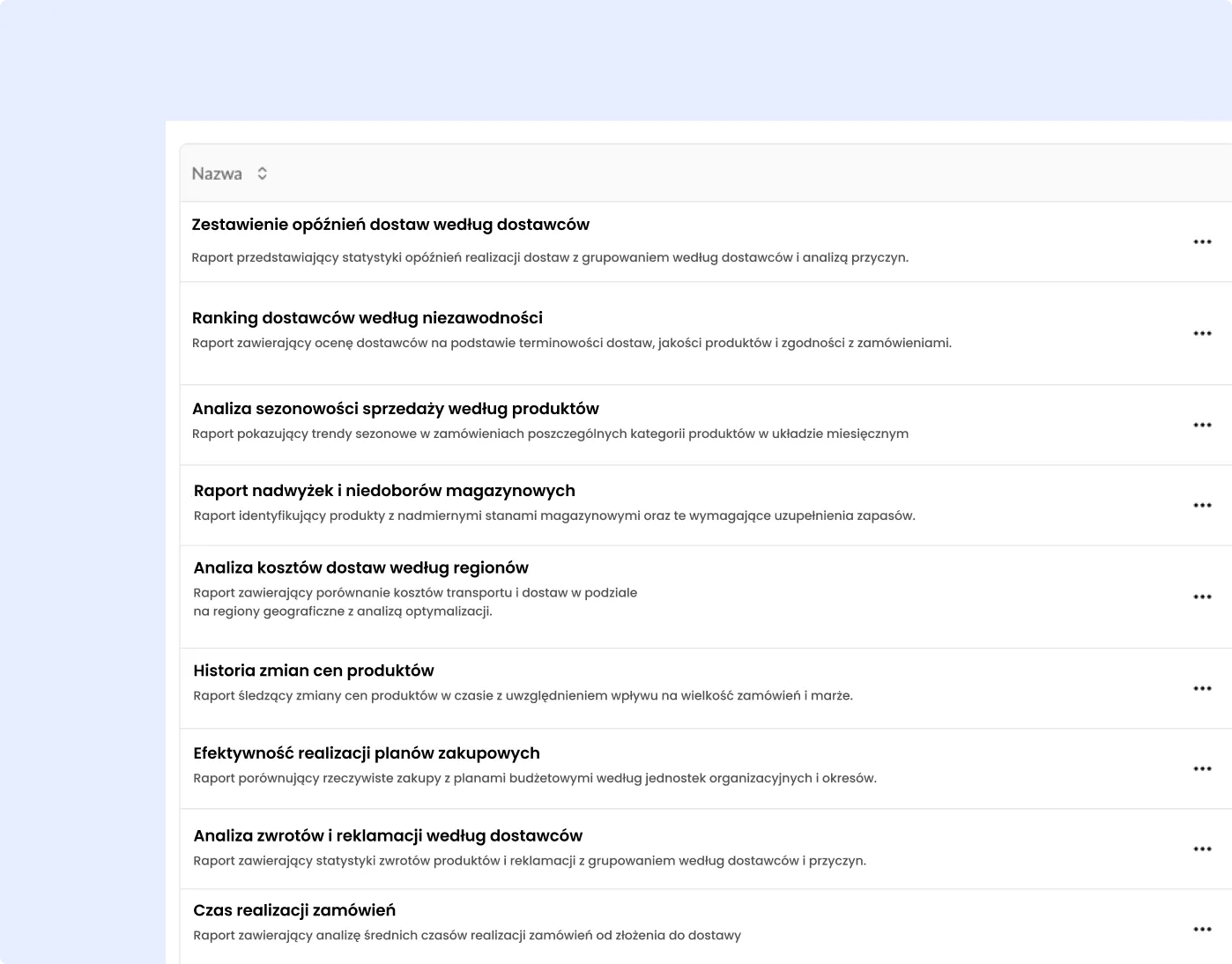Select Czas realizacji zamówień report title
Screen dimensions: 1232x964
pos(294,911)
